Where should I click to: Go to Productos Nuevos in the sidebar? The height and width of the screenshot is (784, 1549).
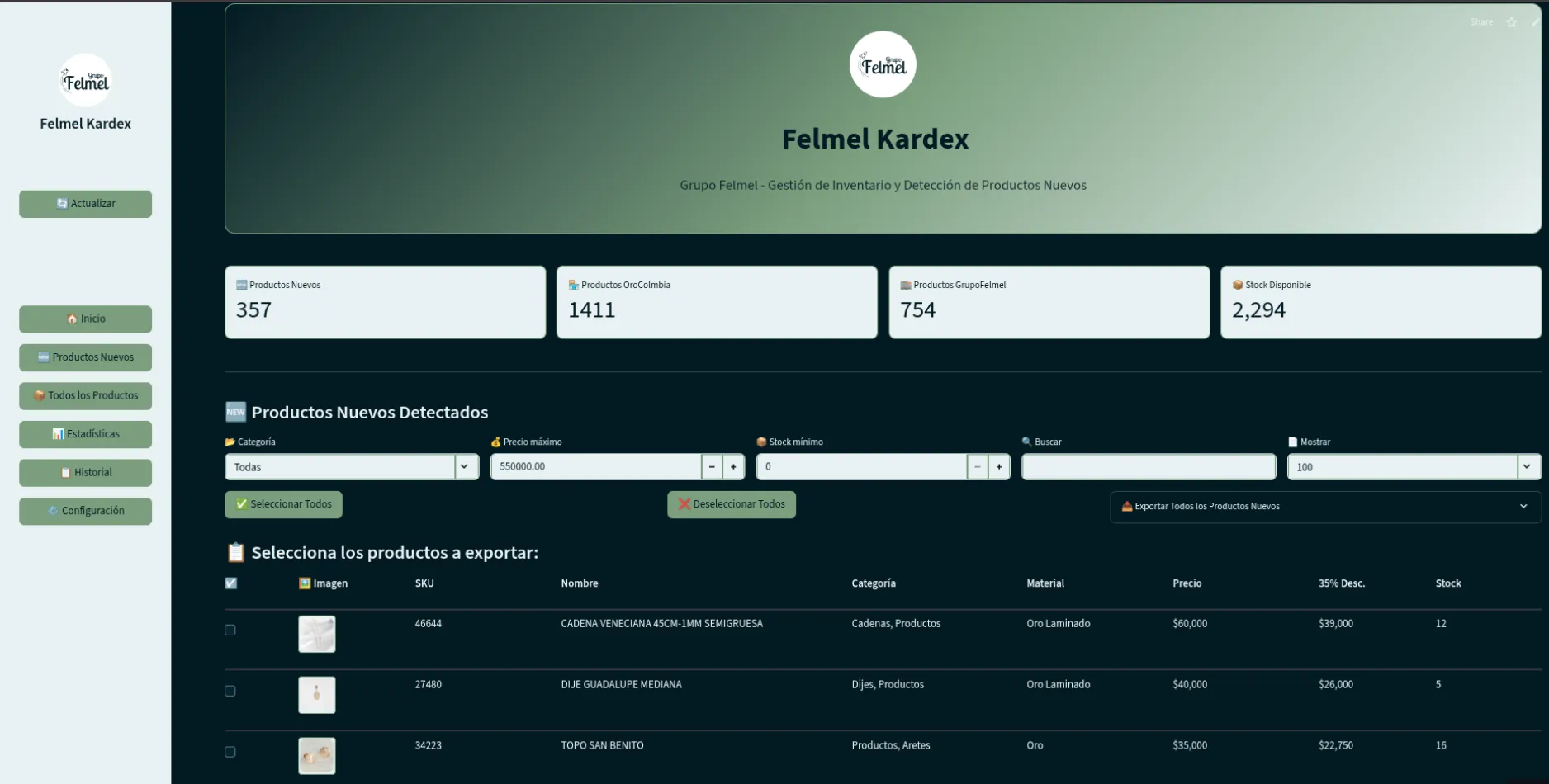point(86,357)
